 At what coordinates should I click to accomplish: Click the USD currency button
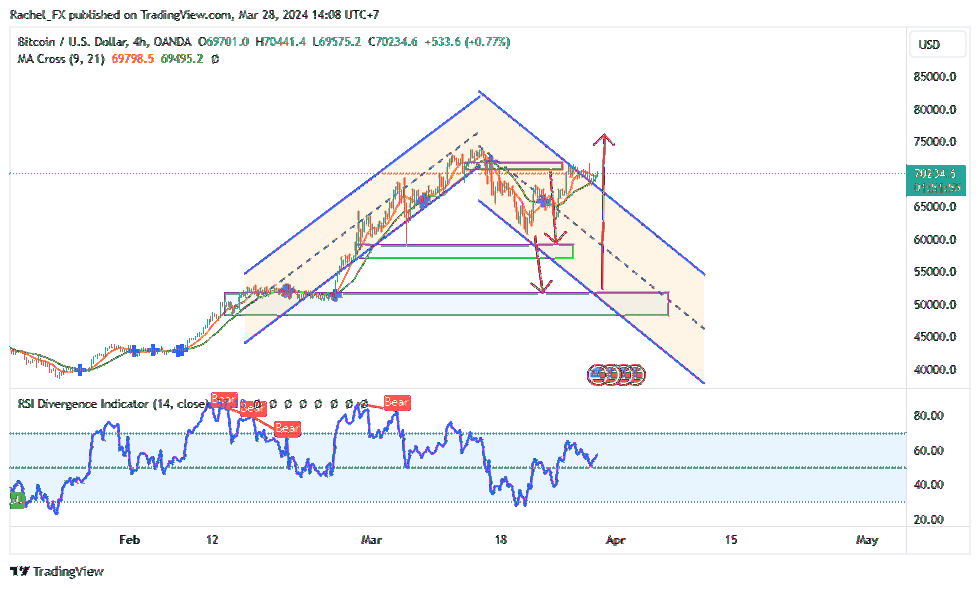click(937, 44)
